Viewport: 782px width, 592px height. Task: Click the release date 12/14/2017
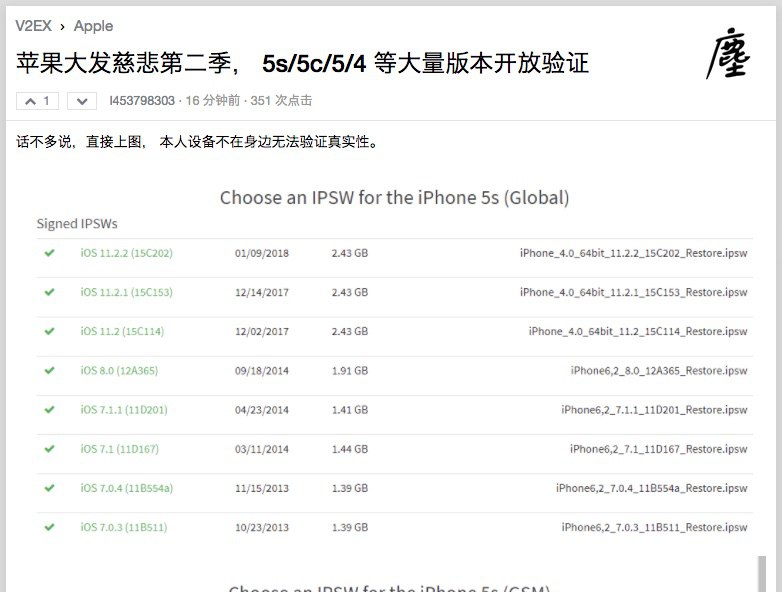point(262,292)
